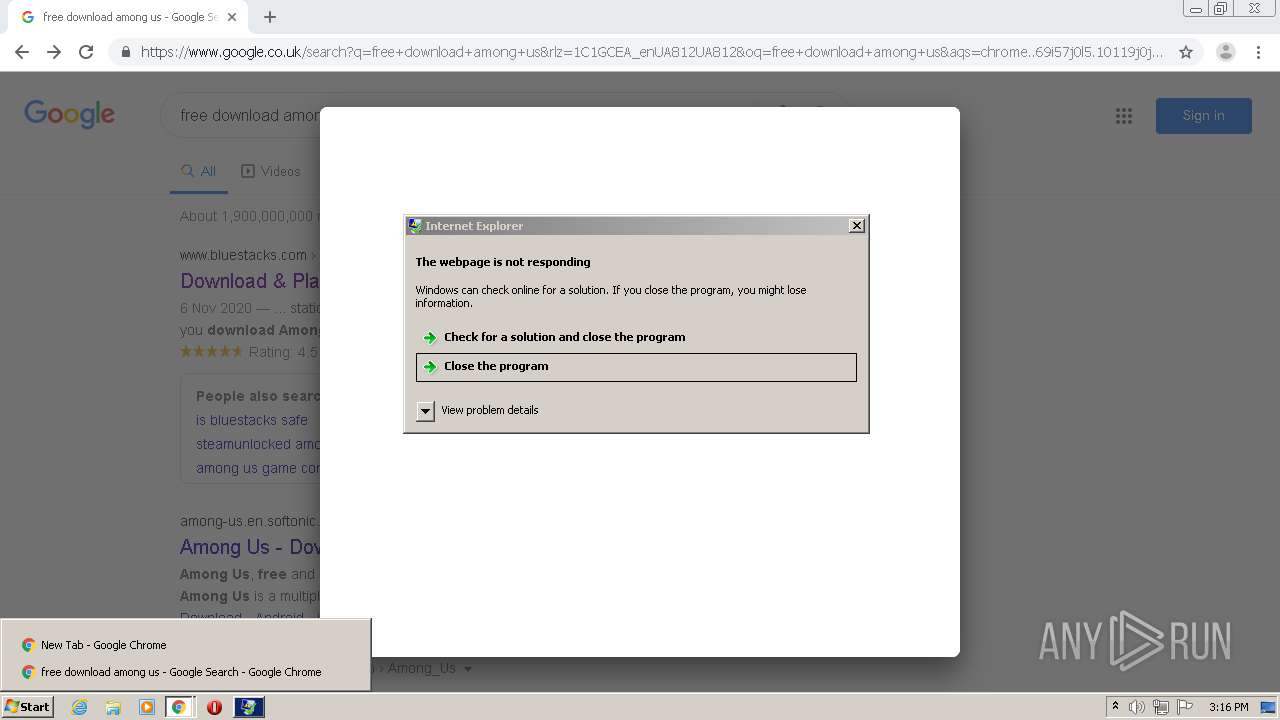Reload the Google search page

[86, 52]
